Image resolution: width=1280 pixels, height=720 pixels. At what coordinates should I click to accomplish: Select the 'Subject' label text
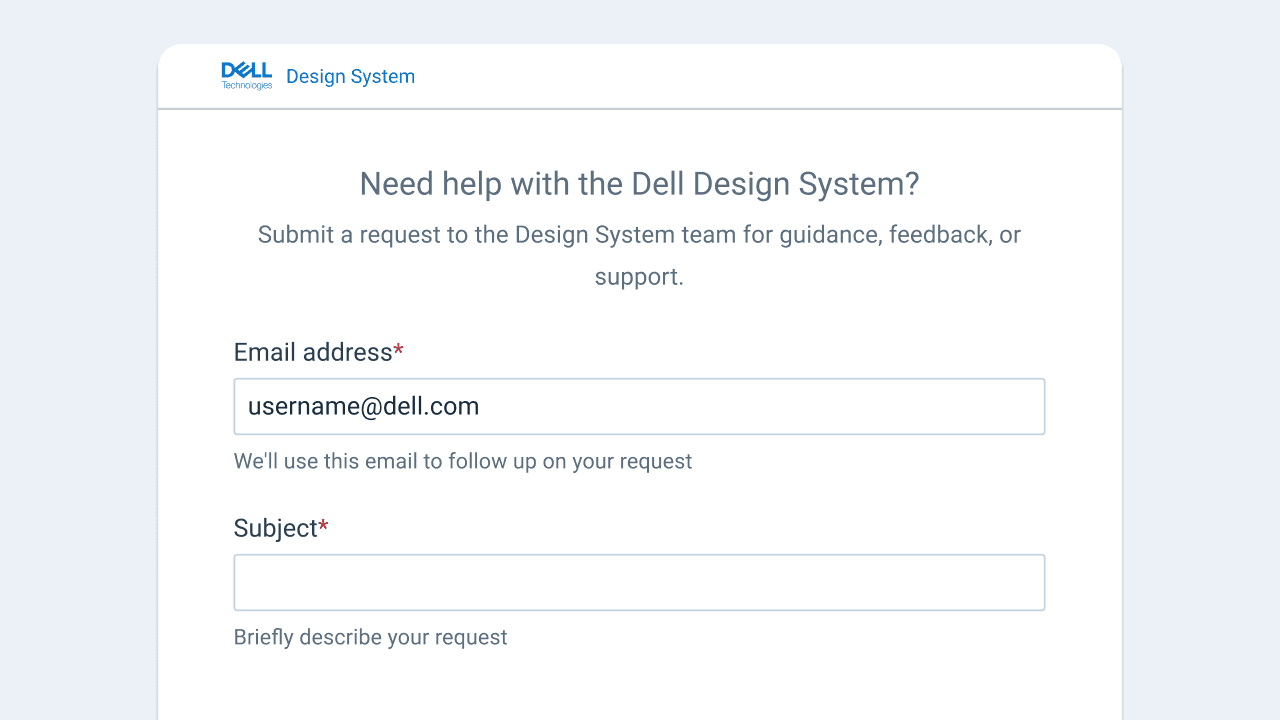[276, 528]
